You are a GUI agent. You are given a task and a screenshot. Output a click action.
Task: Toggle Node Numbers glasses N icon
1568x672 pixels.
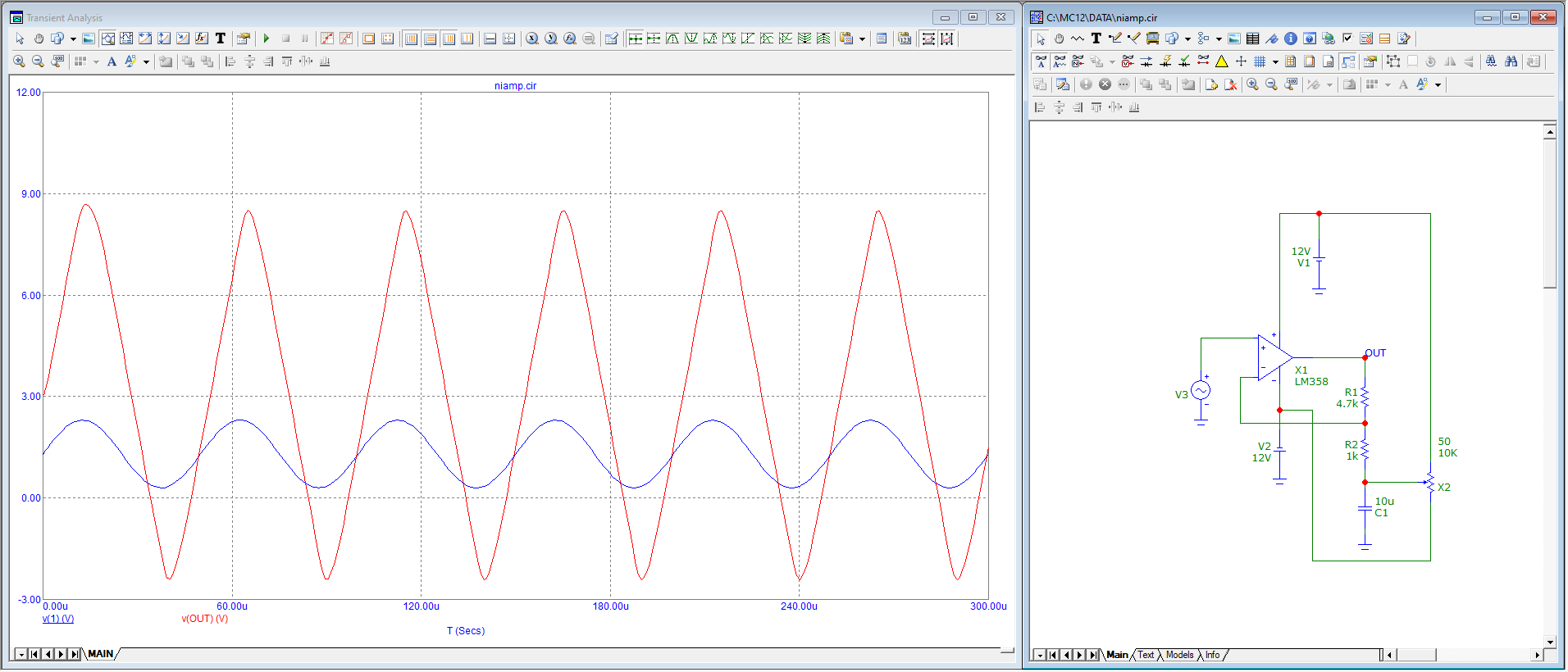click(1078, 61)
